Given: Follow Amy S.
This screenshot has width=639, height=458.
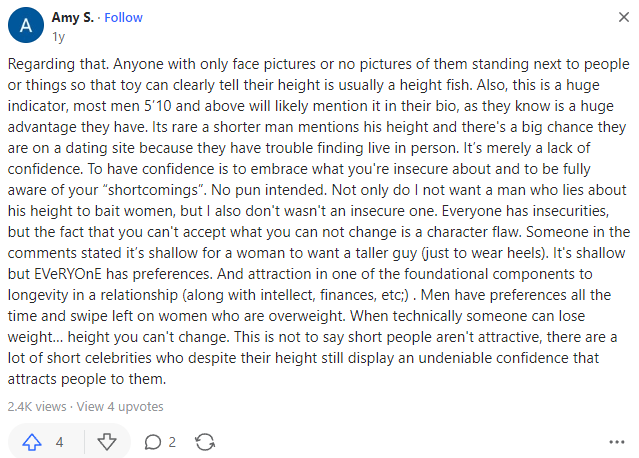Looking at the screenshot, I should [x=123, y=18].
